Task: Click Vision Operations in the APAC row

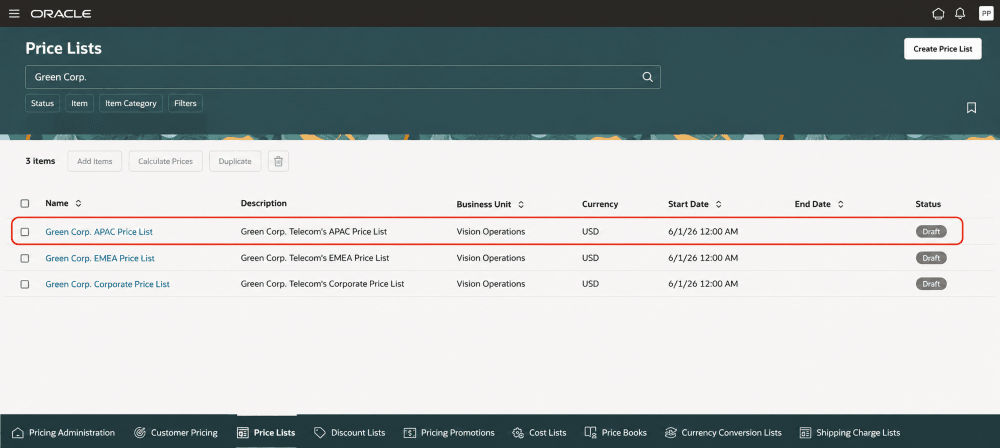Action: 490,232
